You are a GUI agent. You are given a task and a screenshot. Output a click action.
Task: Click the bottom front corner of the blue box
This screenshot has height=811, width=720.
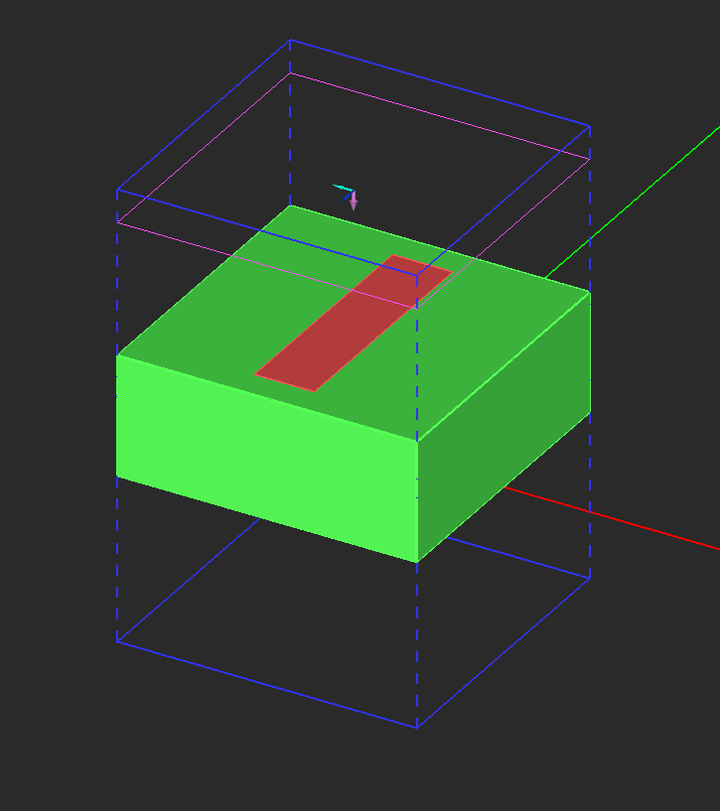417,728
